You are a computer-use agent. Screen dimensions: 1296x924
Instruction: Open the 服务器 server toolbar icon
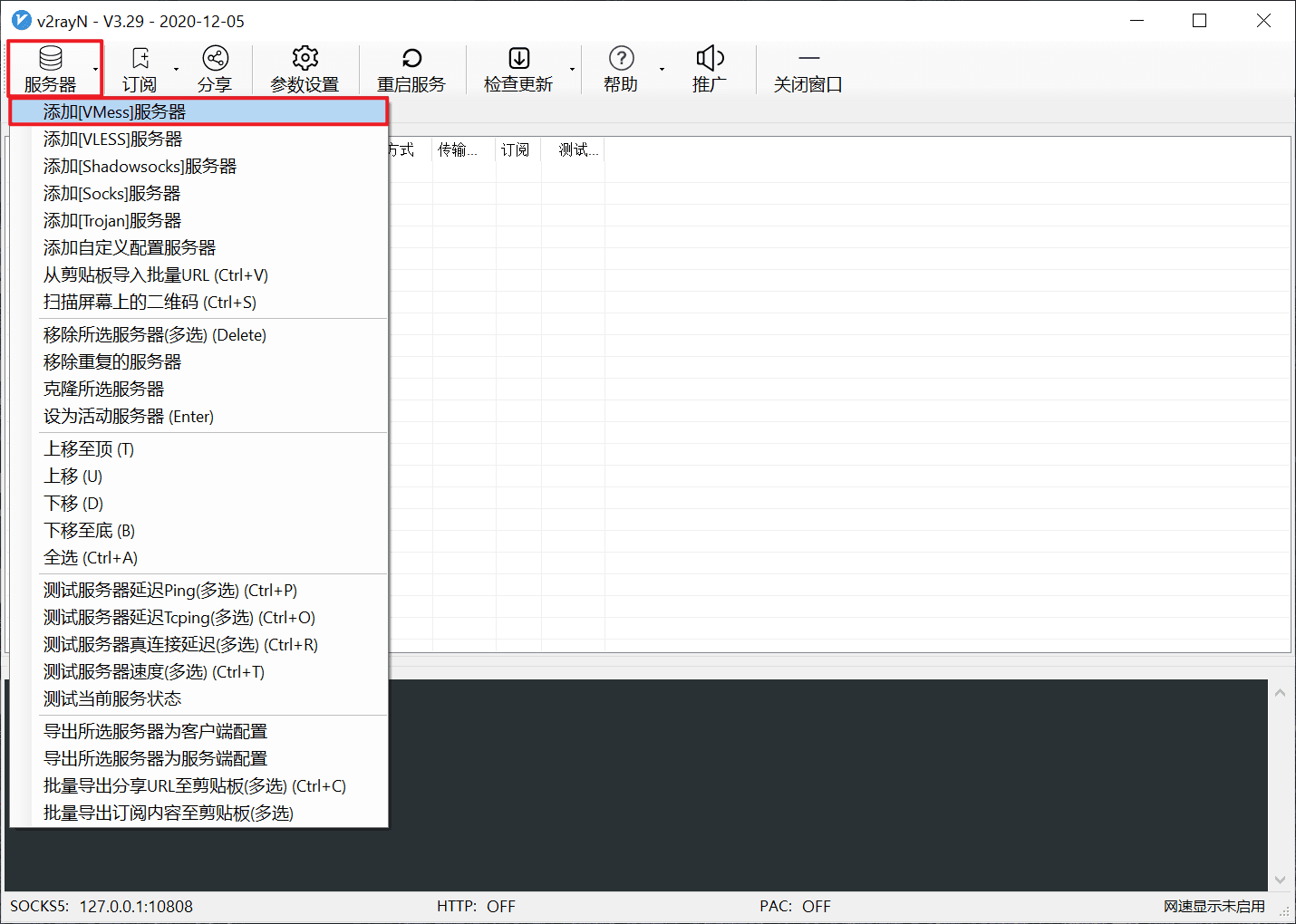click(51, 59)
